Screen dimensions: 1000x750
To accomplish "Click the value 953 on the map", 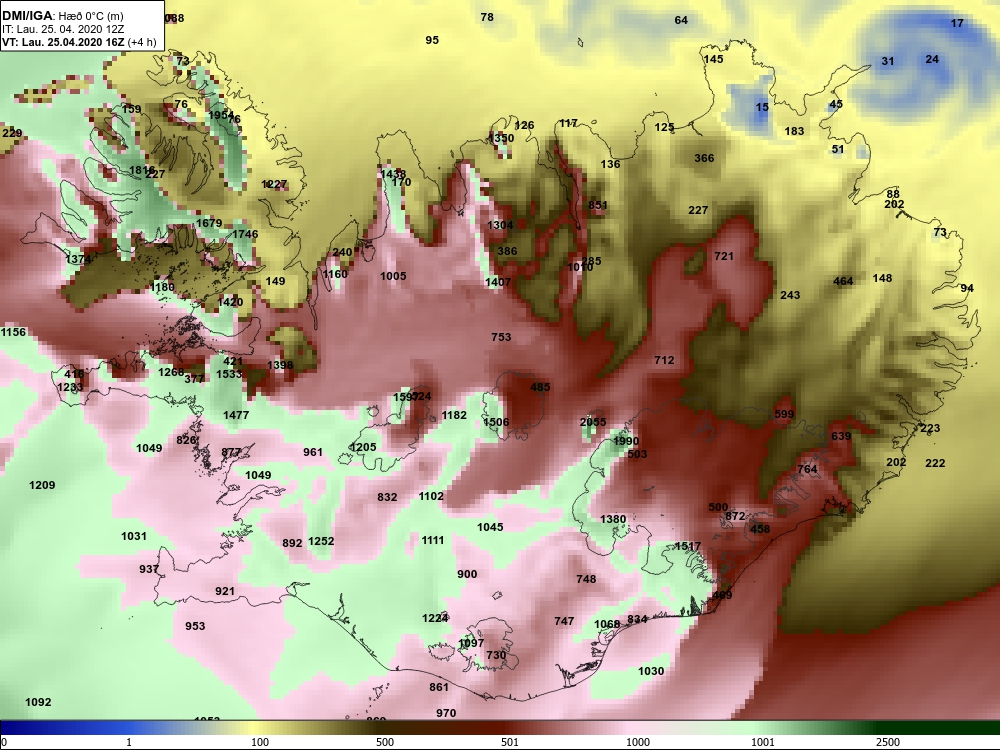I will coord(195,626).
